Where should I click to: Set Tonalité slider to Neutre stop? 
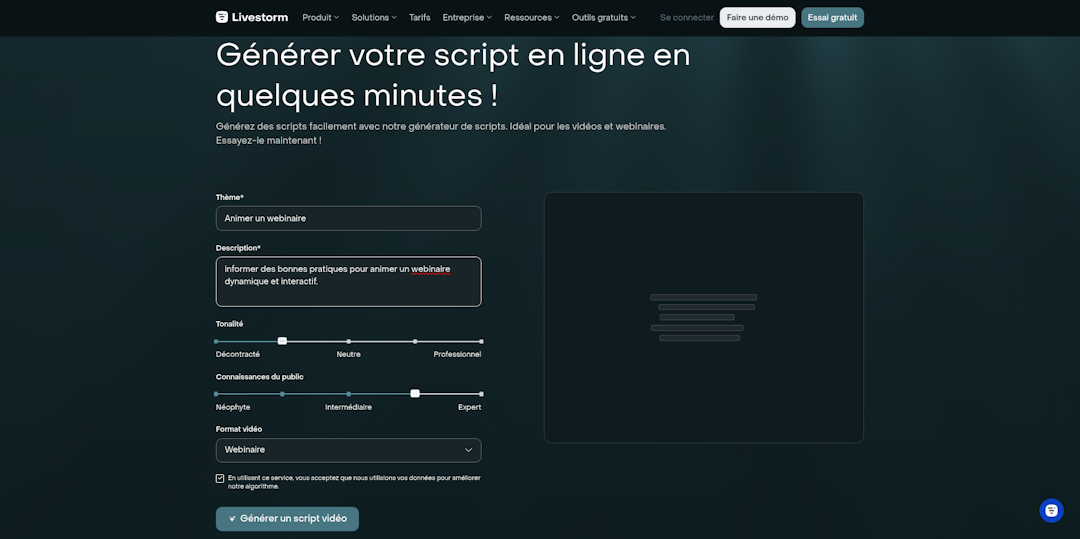coord(349,341)
